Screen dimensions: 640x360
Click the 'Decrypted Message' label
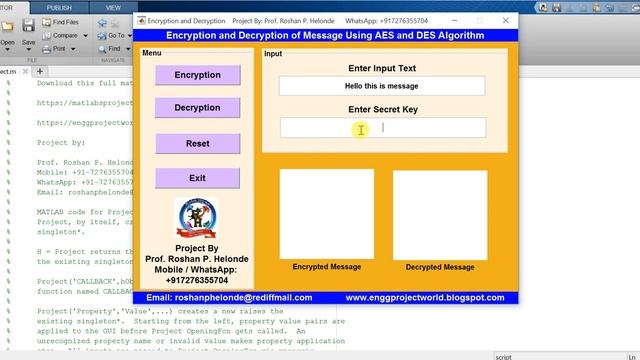(x=440, y=267)
